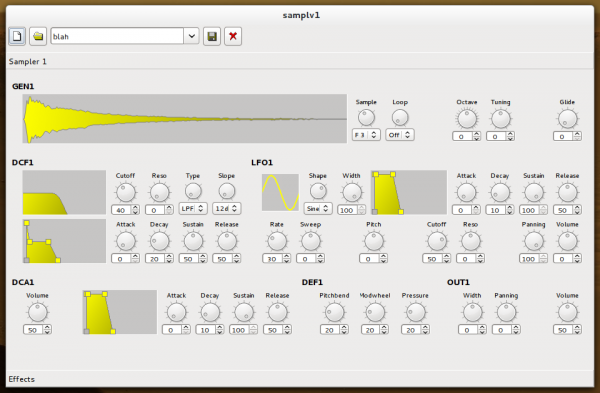
Task: Click the OUT1 Panning knob
Action: pyautogui.click(x=506, y=312)
